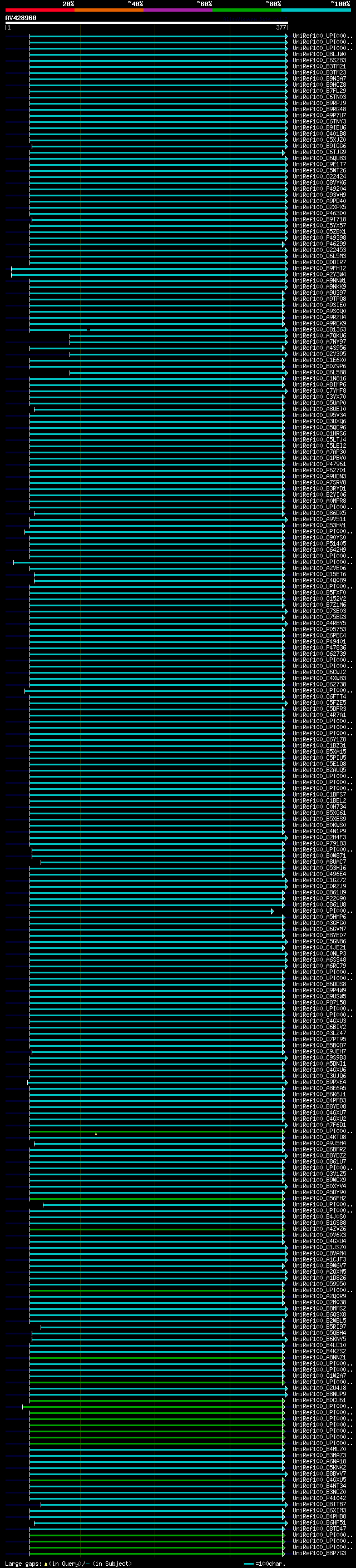Click hit UniRef100_Q8ITB7
Image resolution: width=356 pixels, height=1568 pixels.
pos(319,1504)
